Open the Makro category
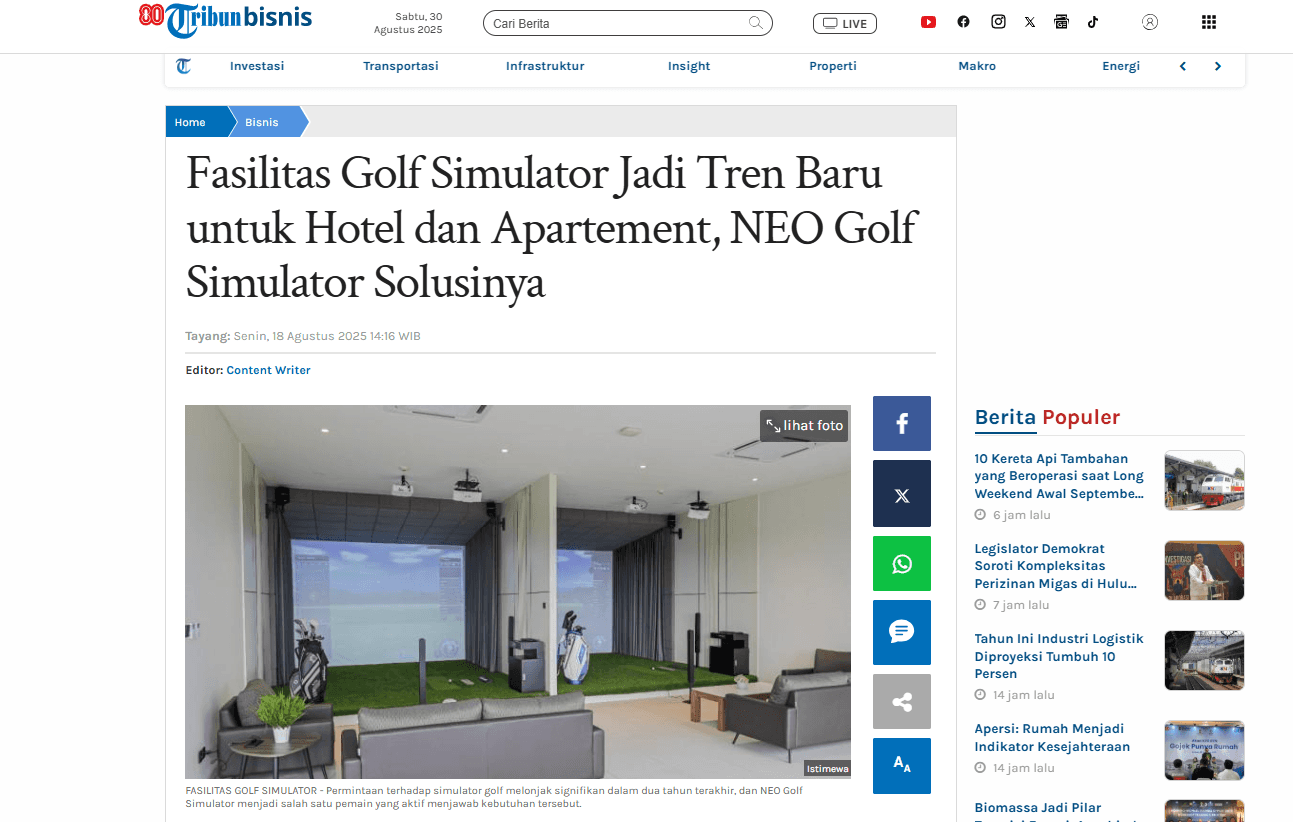This screenshot has width=1293, height=822. [977, 66]
